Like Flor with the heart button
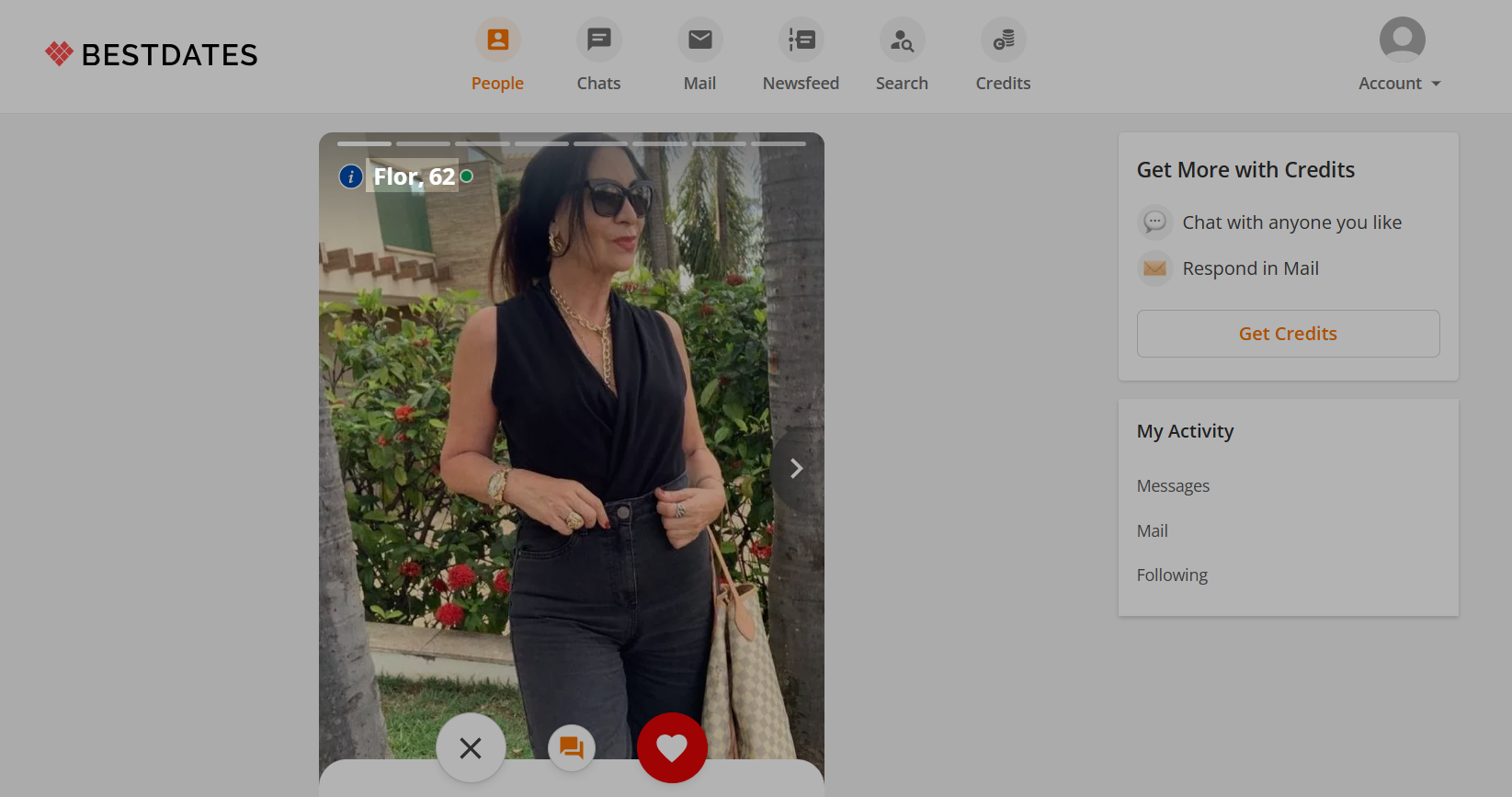1512x797 pixels. 672,747
